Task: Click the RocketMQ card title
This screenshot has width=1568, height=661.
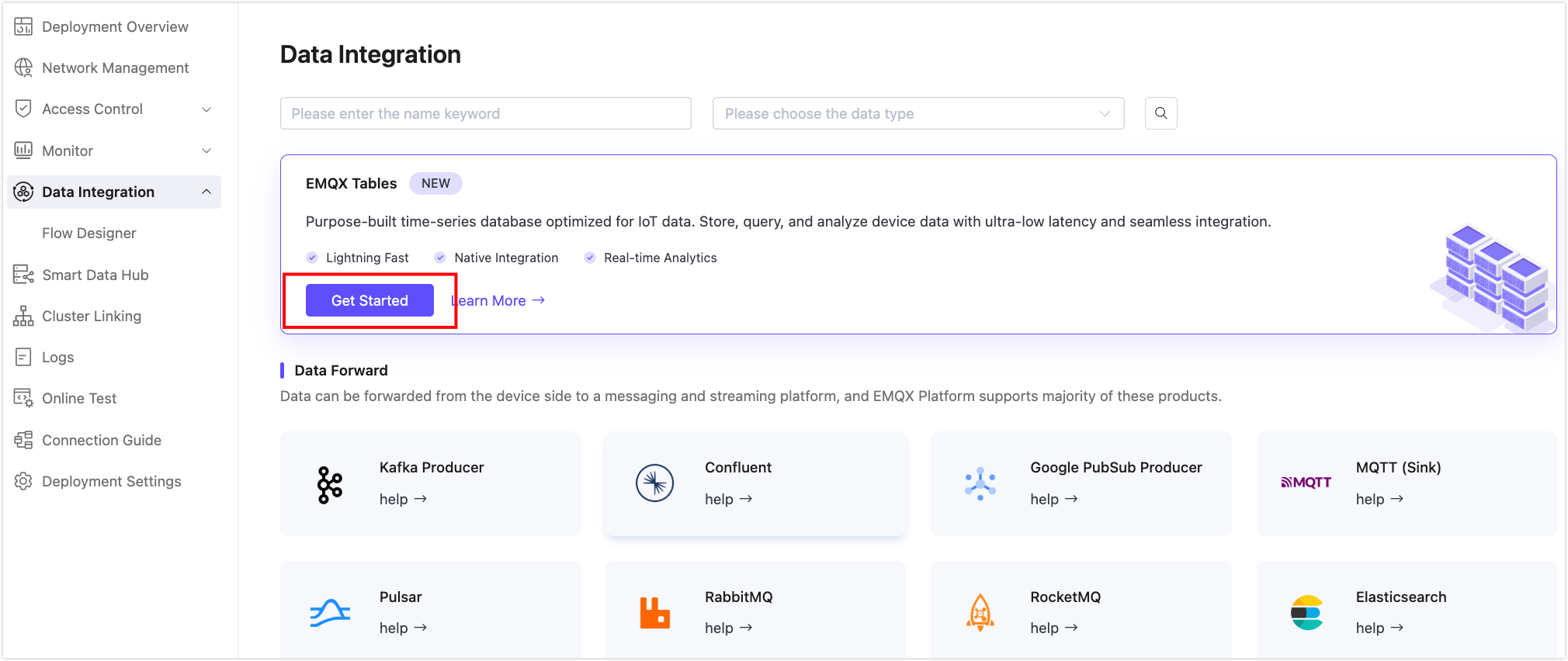Action: (1066, 597)
